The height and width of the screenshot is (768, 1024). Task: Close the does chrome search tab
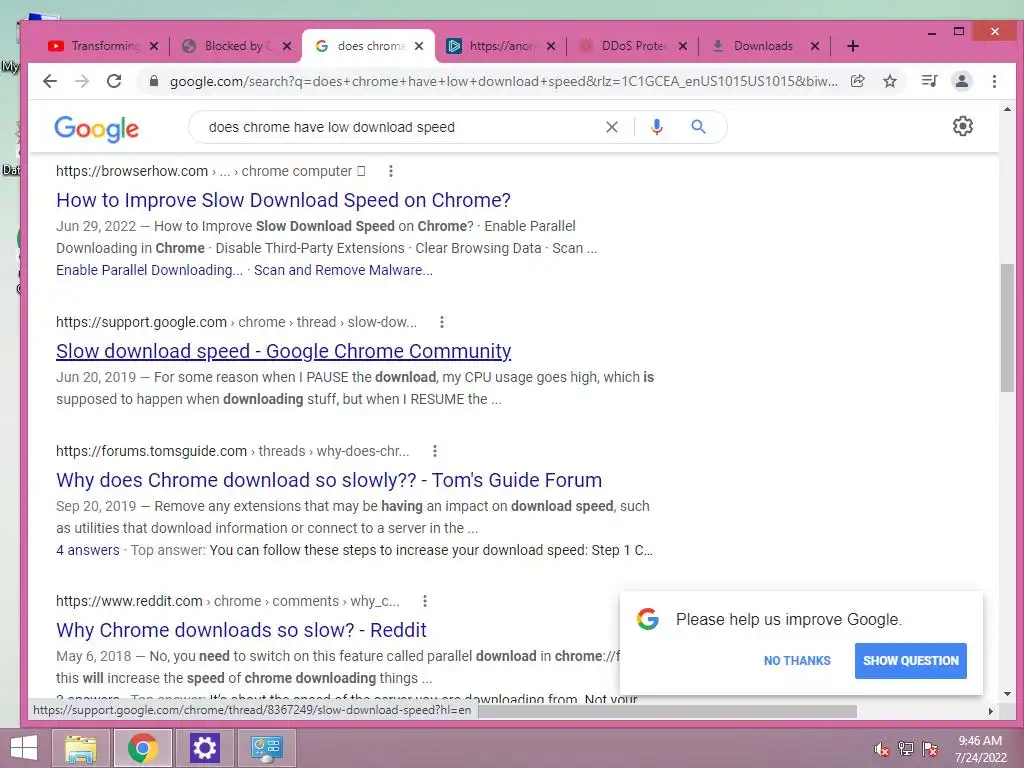[419, 46]
